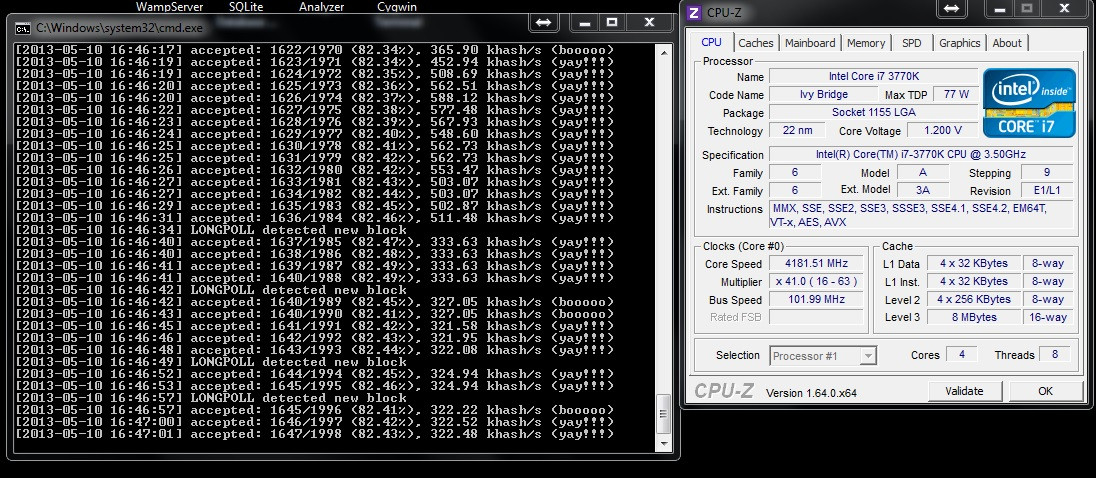The width and height of the screenshot is (1096, 478).
Task: Click the Core Speed value 4181.51 MHz
Action: click(x=816, y=263)
